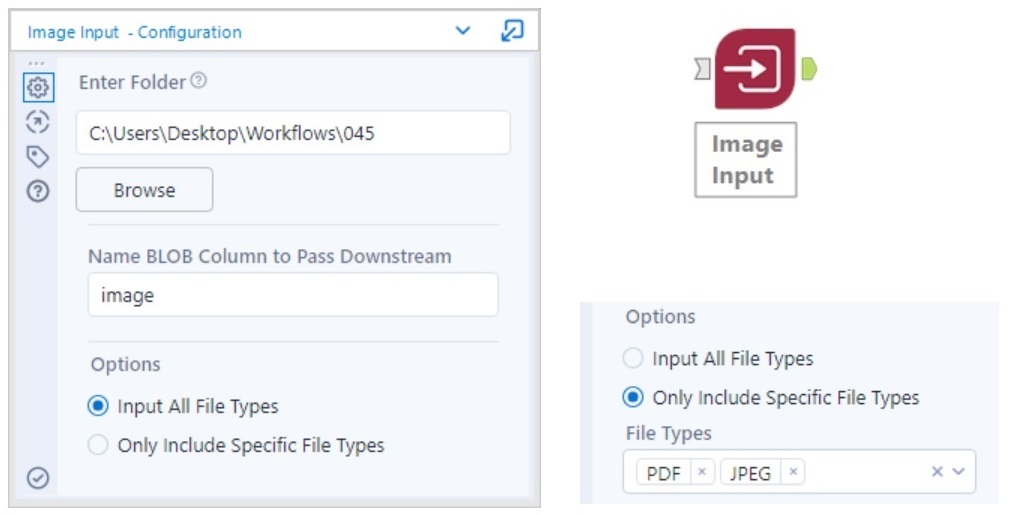Click the three-dots handle above the sidebar
The height and width of the screenshot is (515, 1012).
click(x=37, y=63)
